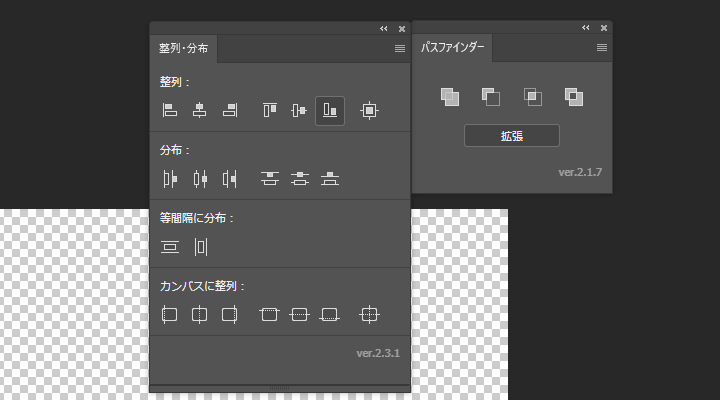The height and width of the screenshot is (400, 720).
Task: Align to canvas center icon
Action: (x=370, y=315)
